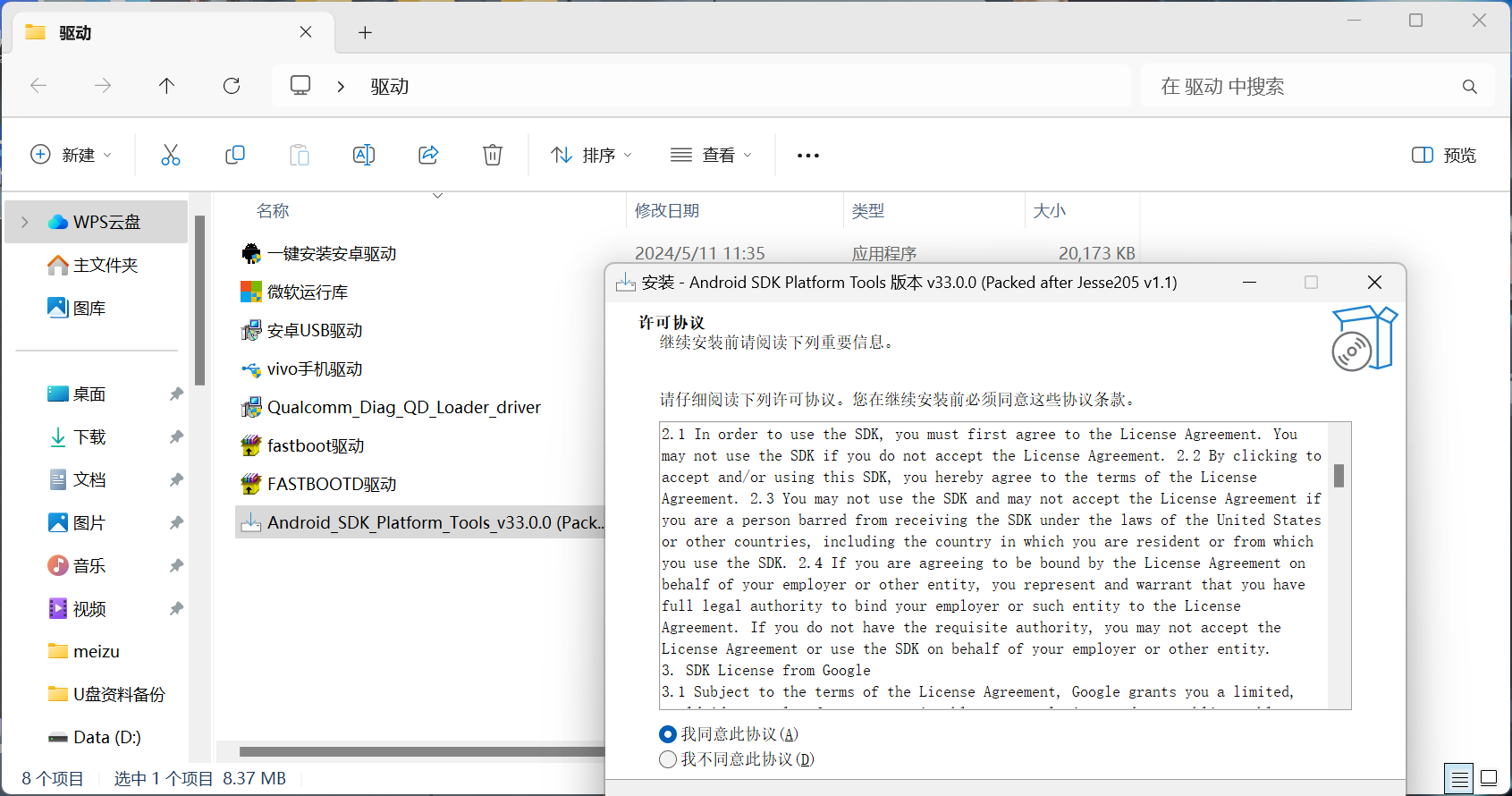Click the file list horizontal scrollbar
This screenshot has width=1512, height=796.
[422, 752]
